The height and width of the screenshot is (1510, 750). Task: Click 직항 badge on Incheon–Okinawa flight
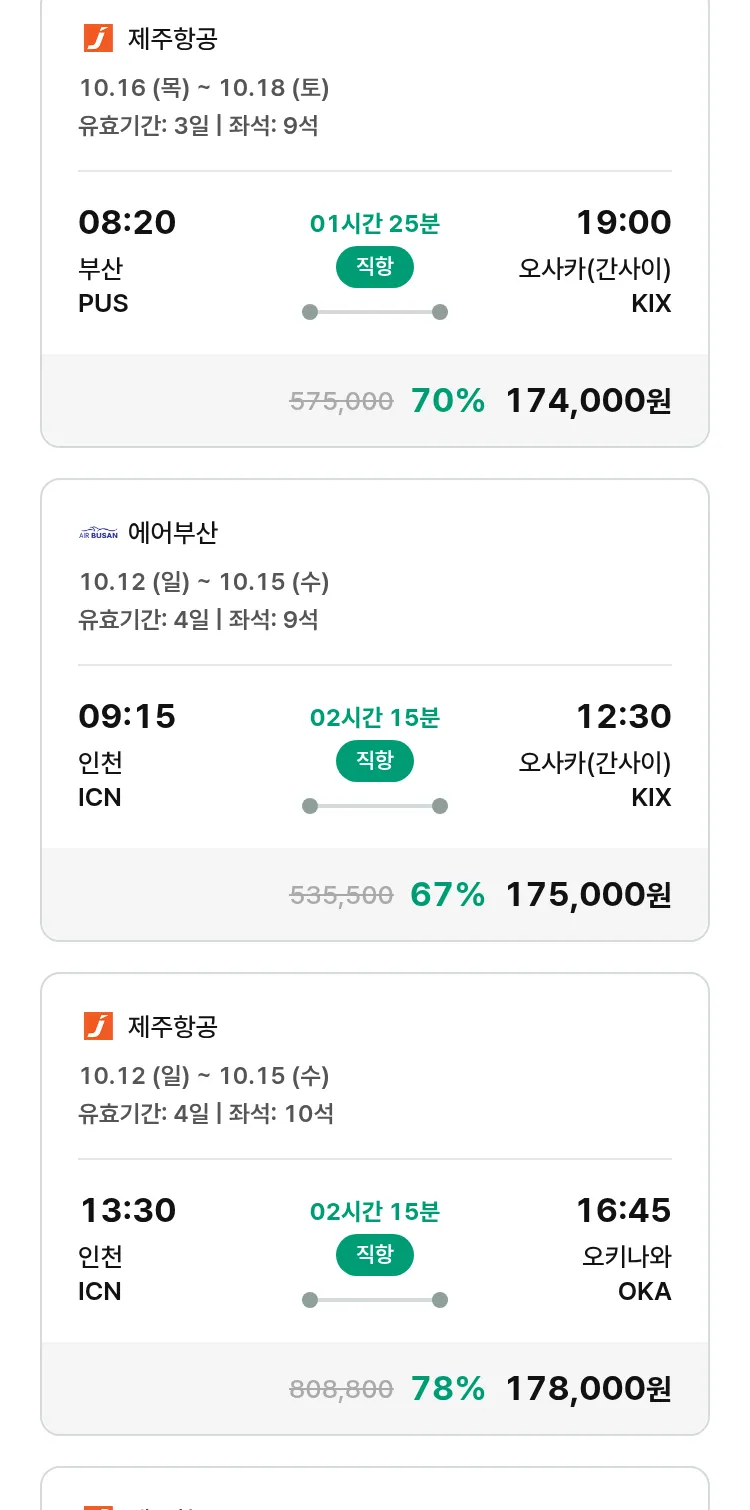(374, 1255)
